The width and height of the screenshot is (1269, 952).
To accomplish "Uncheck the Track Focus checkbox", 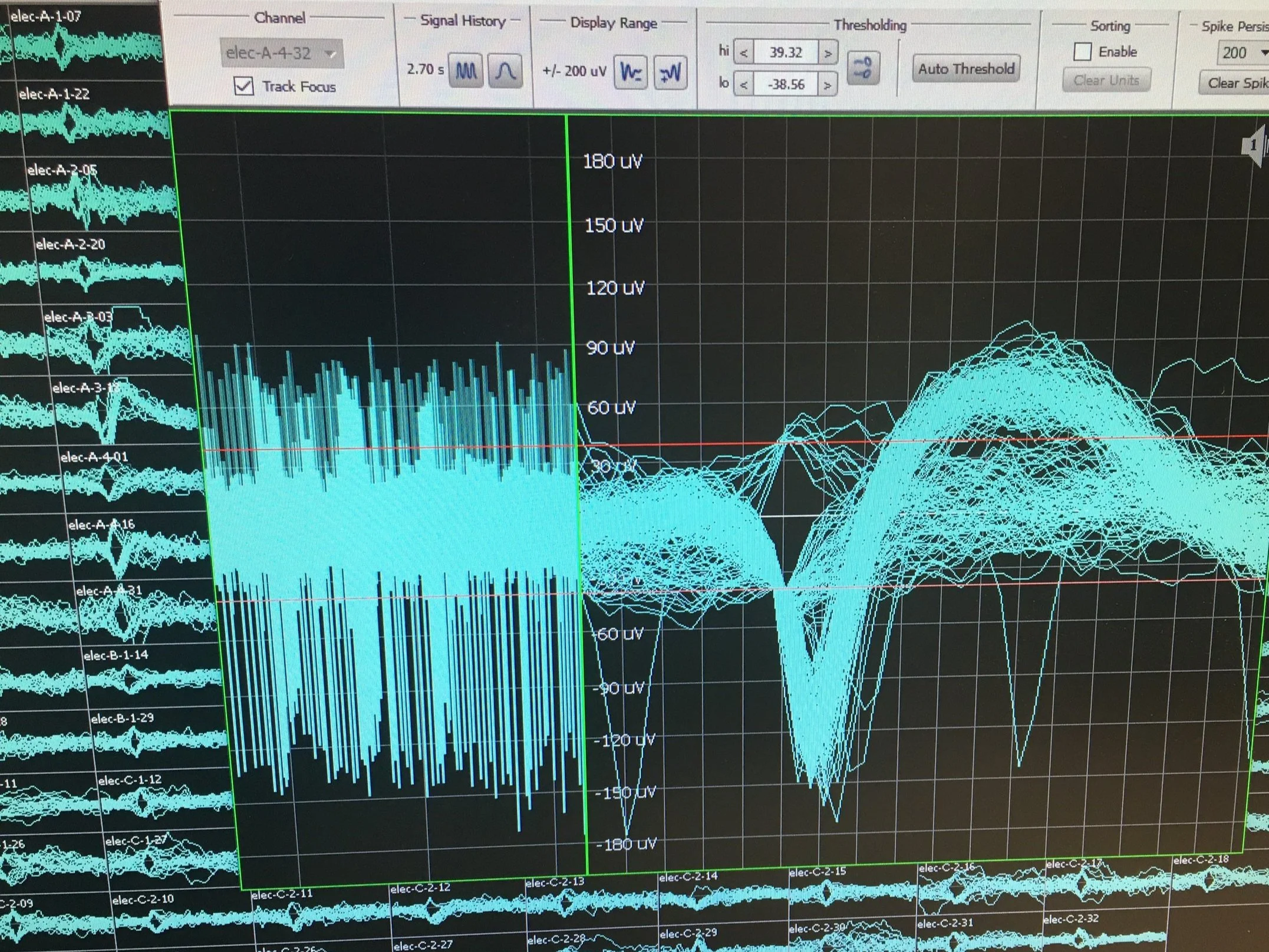I will click(244, 86).
